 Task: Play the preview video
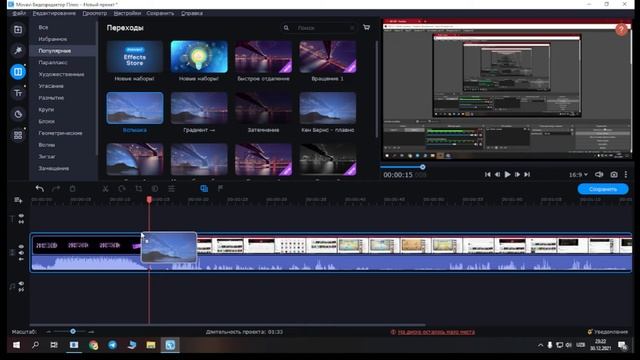tap(507, 174)
